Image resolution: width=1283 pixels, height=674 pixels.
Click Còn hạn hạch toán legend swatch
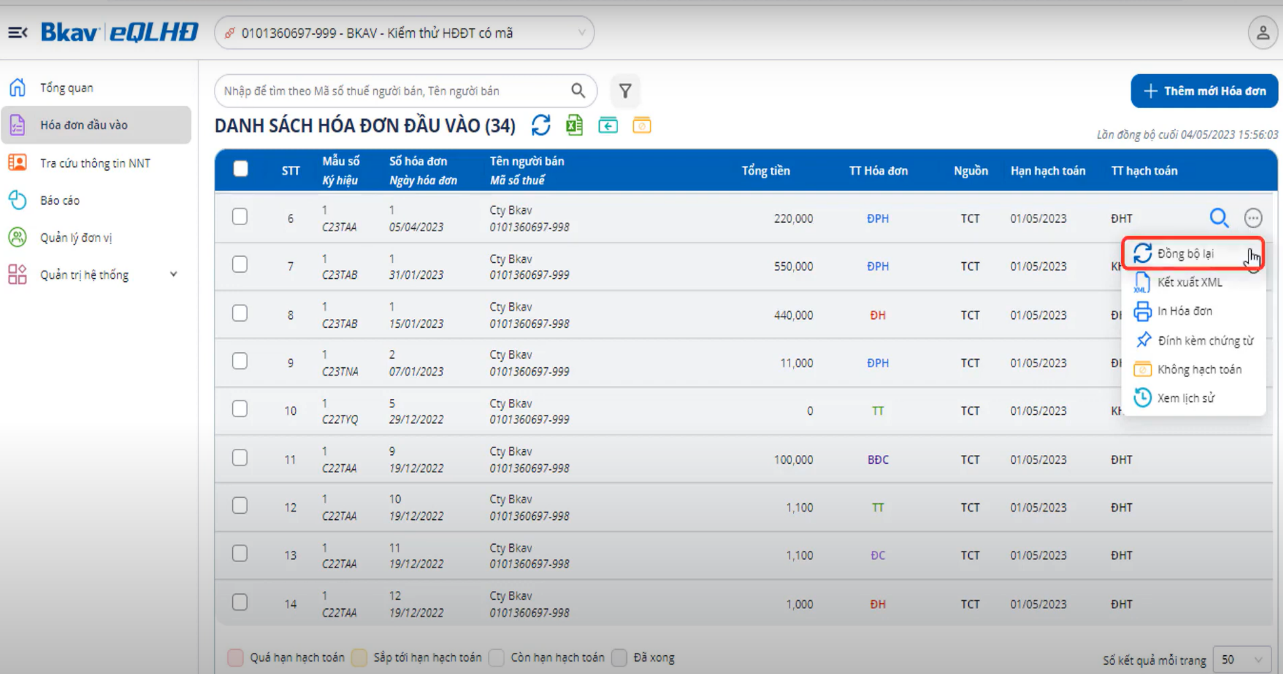click(x=496, y=658)
